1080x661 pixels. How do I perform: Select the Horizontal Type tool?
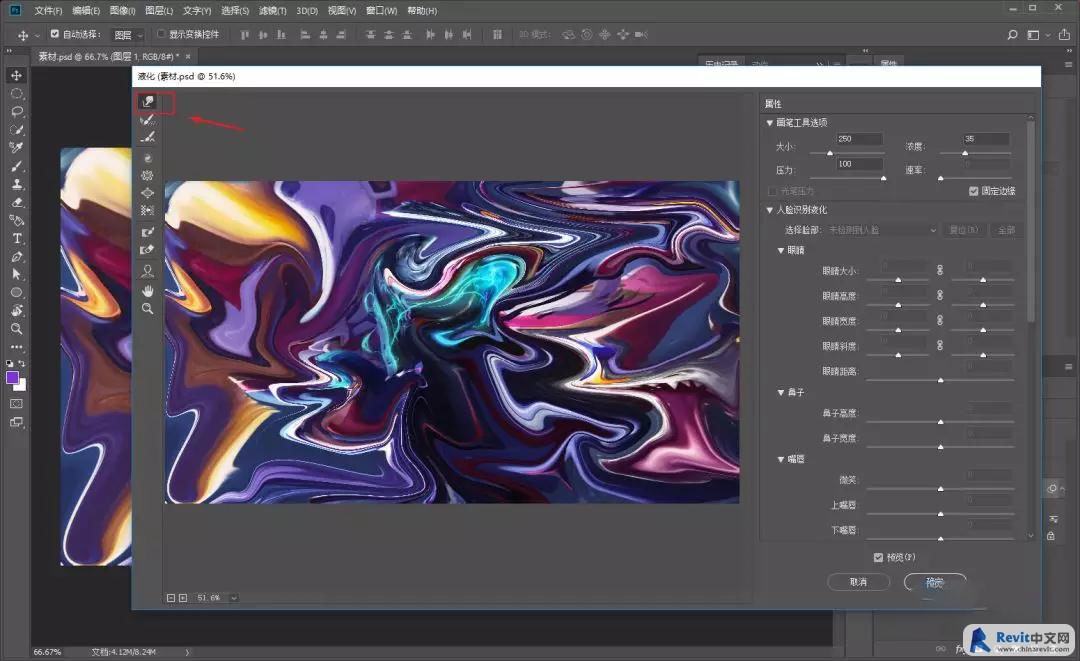pyautogui.click(x=17, y=238)
